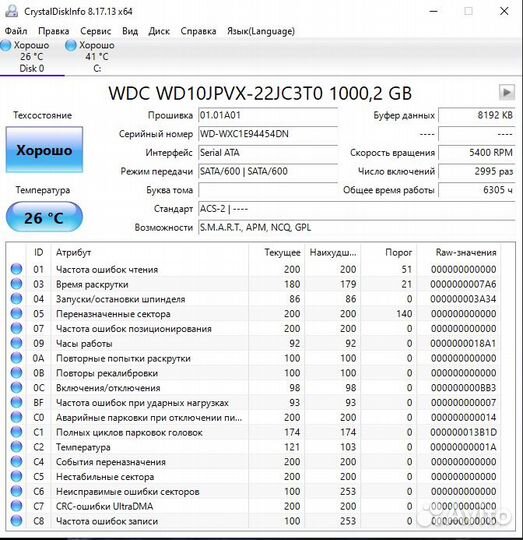The image size is (523, 540).
Task: Click the status icon for attribute 01
Action: (x=16, y=269)
